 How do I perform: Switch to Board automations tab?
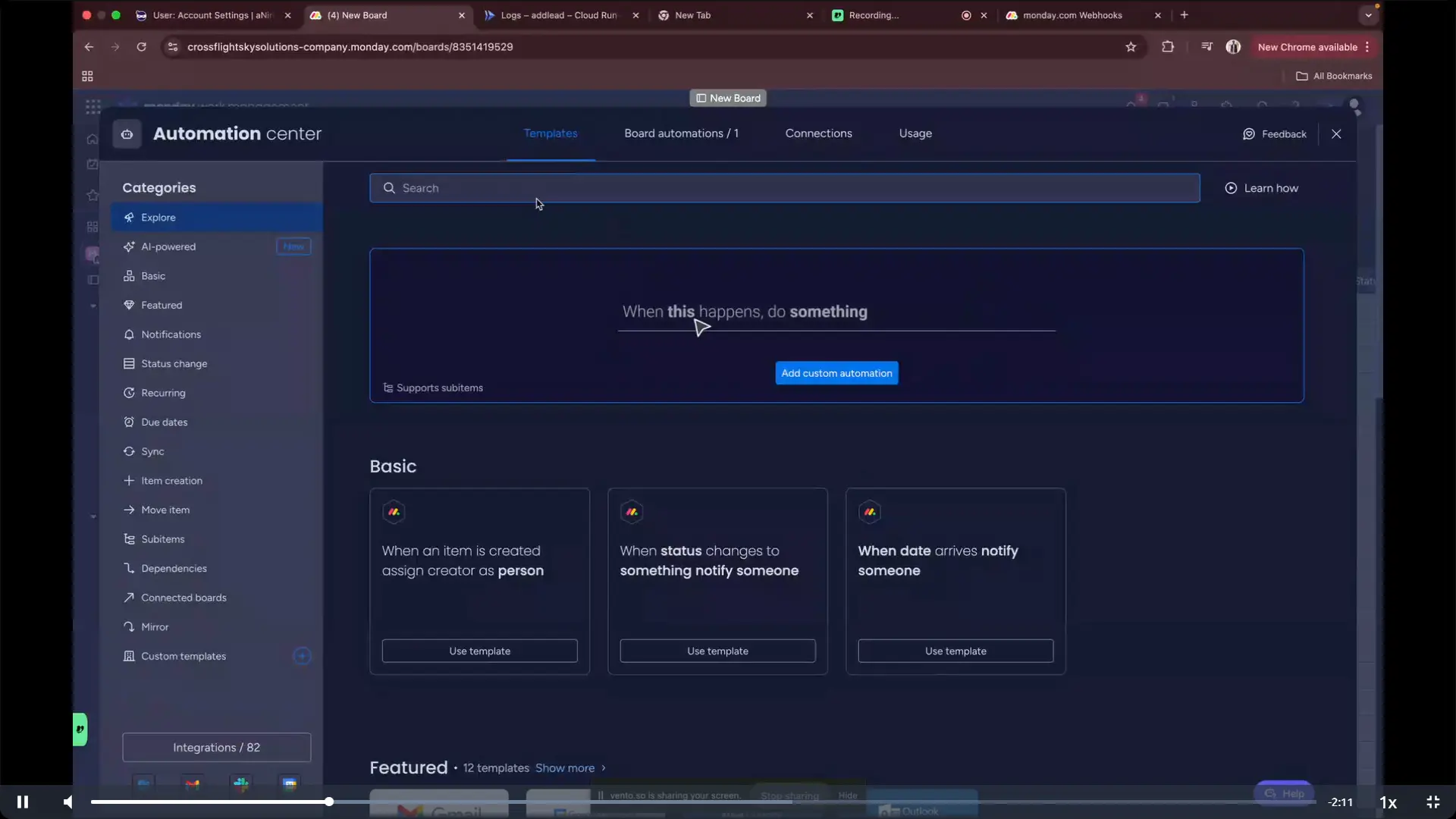coord(681,133)
